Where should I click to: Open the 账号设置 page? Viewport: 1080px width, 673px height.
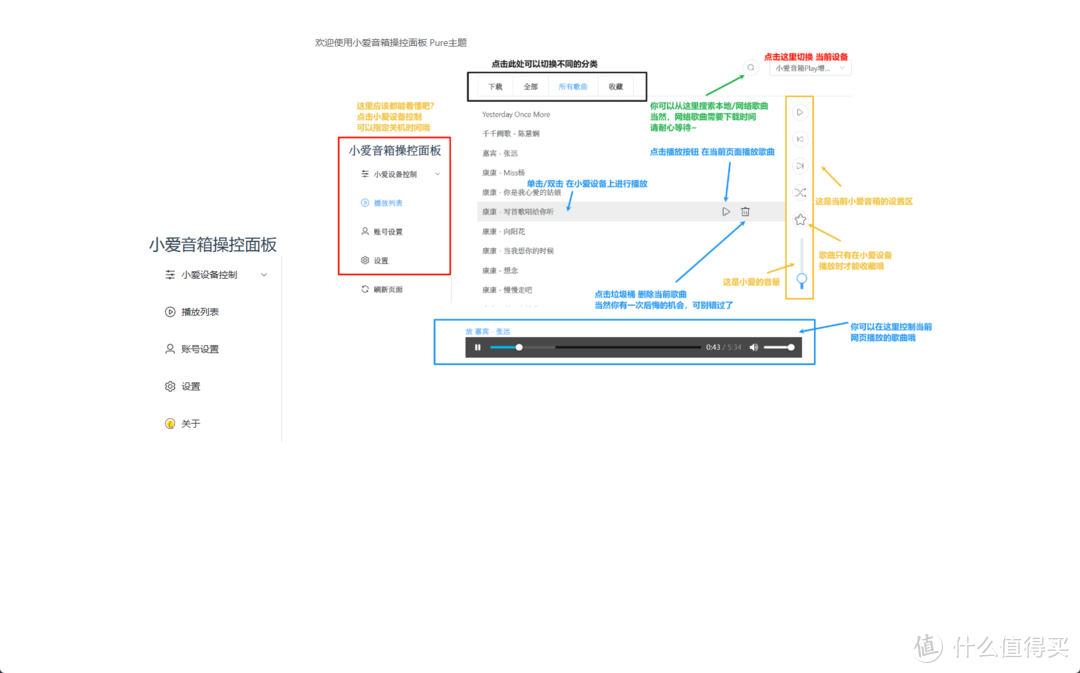point(200,348)
